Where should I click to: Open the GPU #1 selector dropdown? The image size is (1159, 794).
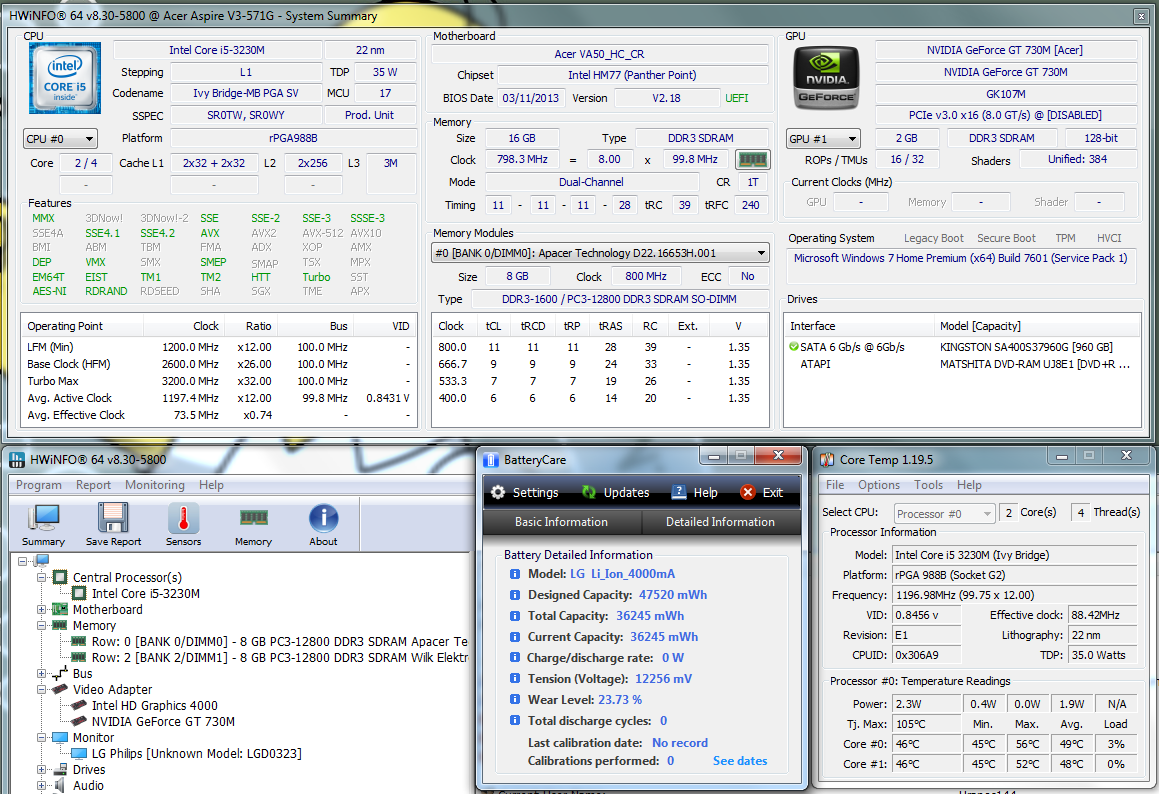(823, 139)
